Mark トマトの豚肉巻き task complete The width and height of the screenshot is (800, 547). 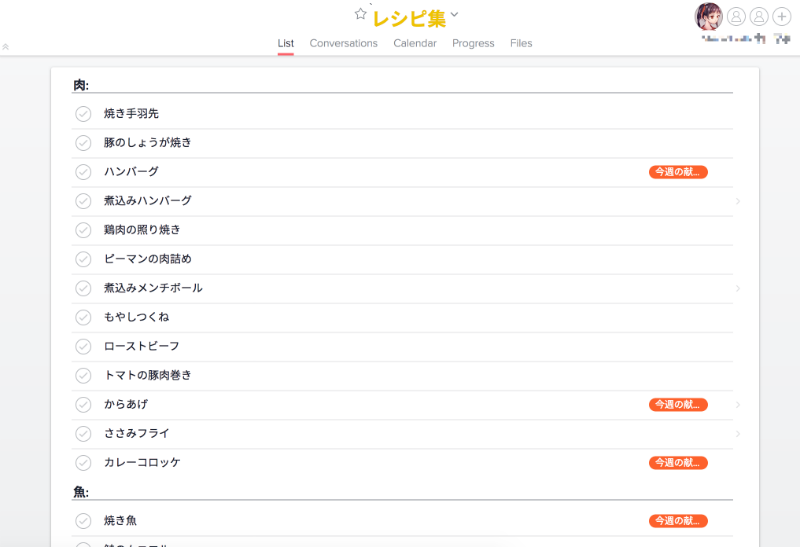click(x=83, y=376)
